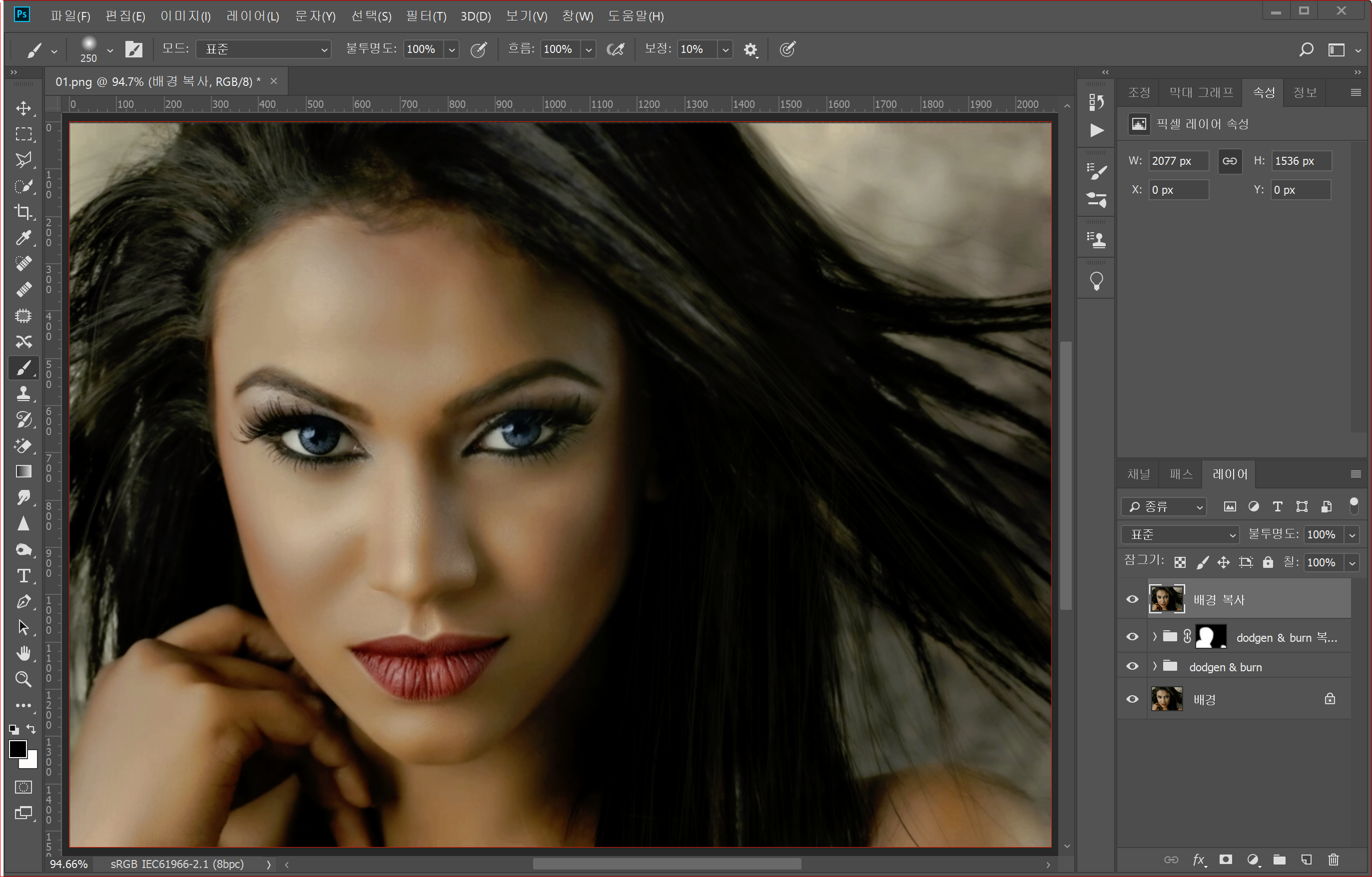Click the W width input field
Image resolution: width=1372 pixels, height=877 pixels.
1177,161
